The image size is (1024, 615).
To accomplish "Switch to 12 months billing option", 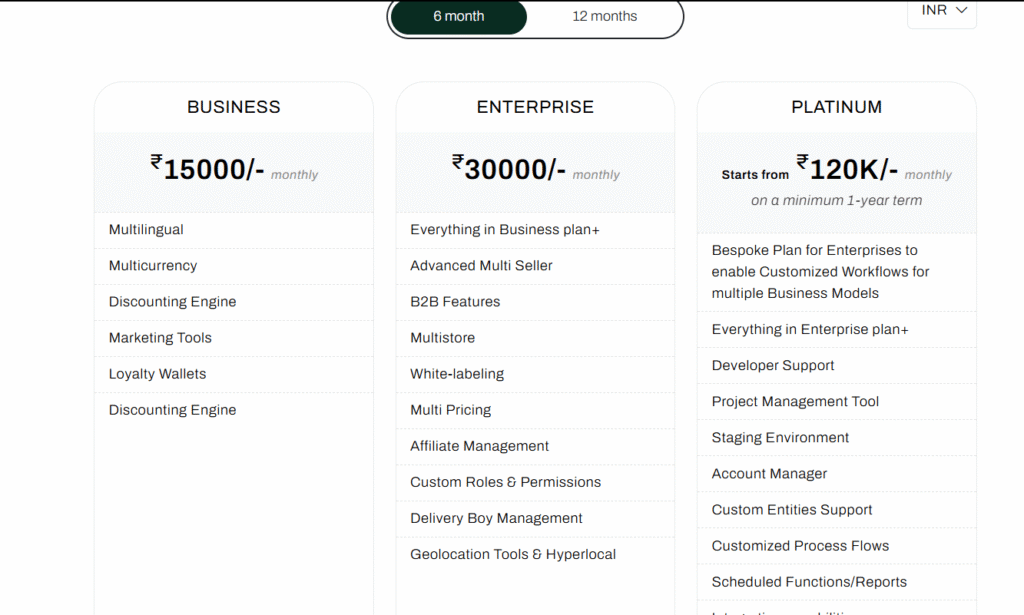I will click(604, 17).
